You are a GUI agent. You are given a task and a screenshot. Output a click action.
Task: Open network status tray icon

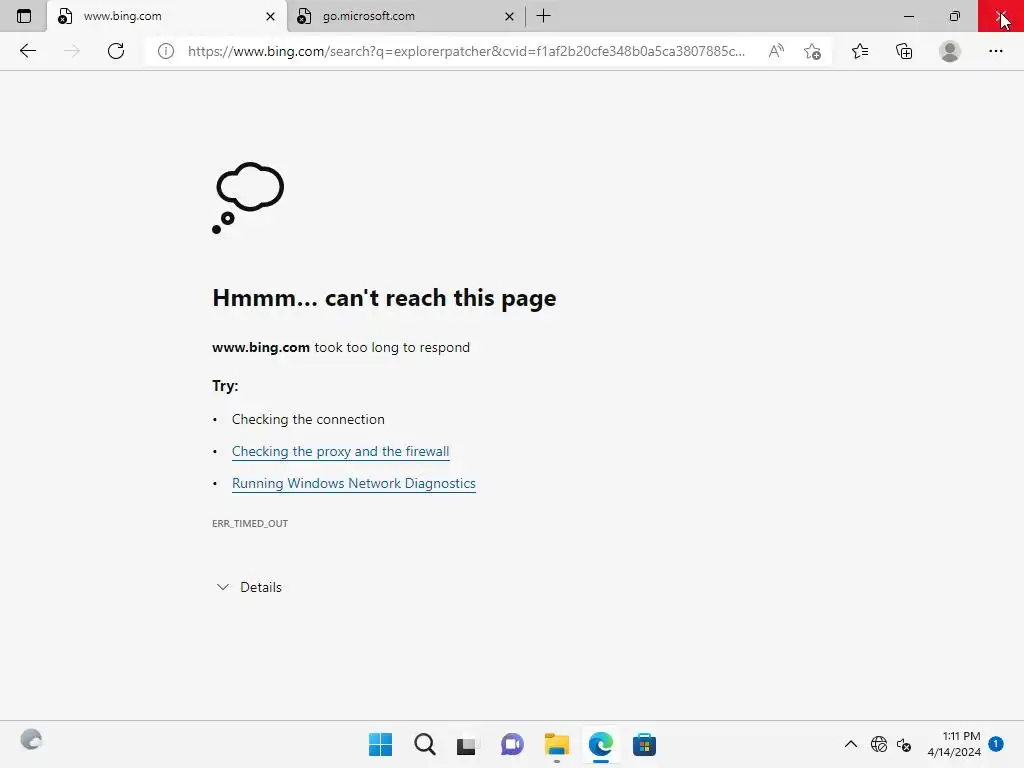[x=879, y=744]
